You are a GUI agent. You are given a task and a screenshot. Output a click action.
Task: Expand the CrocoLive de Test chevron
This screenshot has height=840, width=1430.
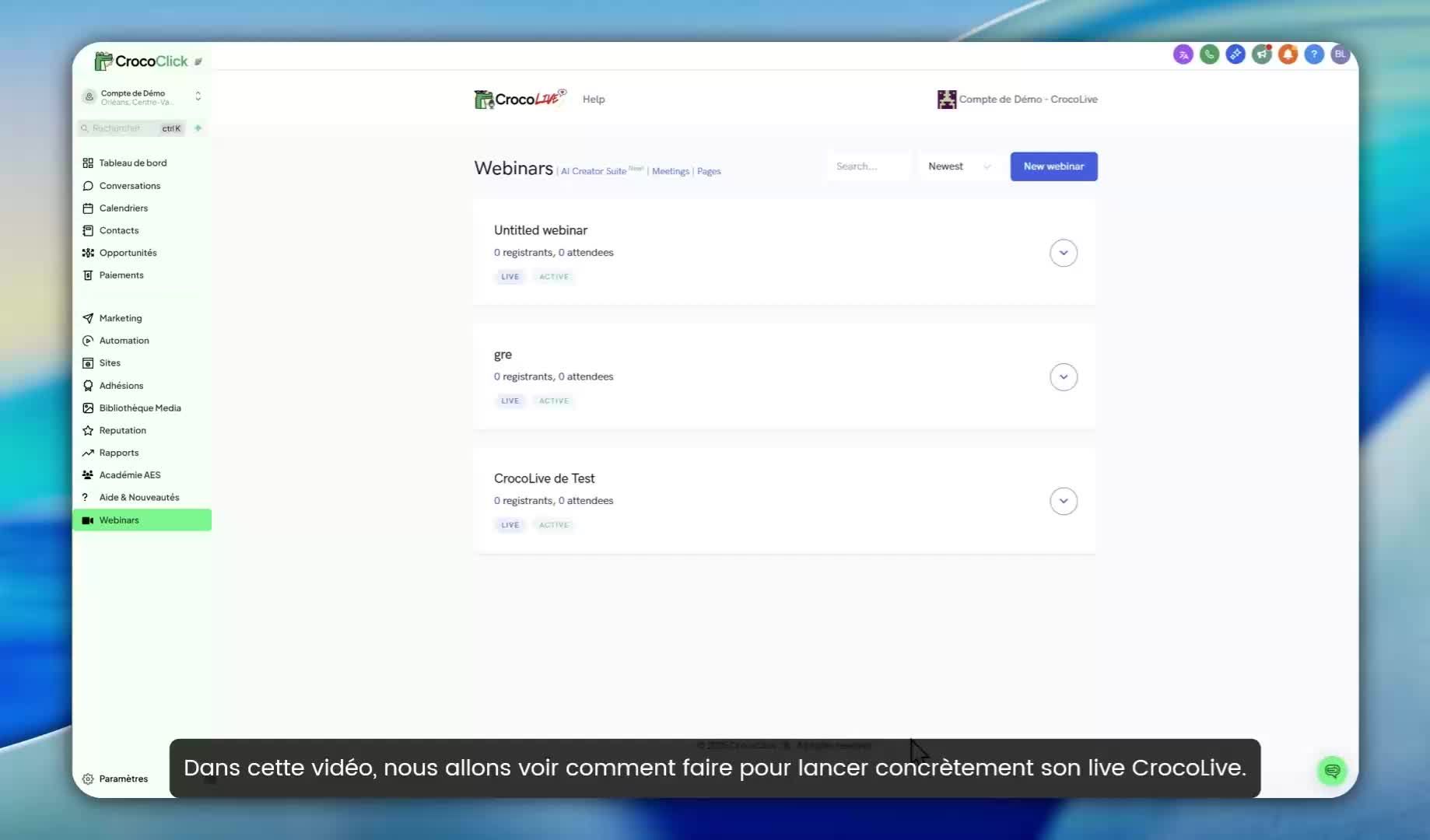pos(1063,501)
